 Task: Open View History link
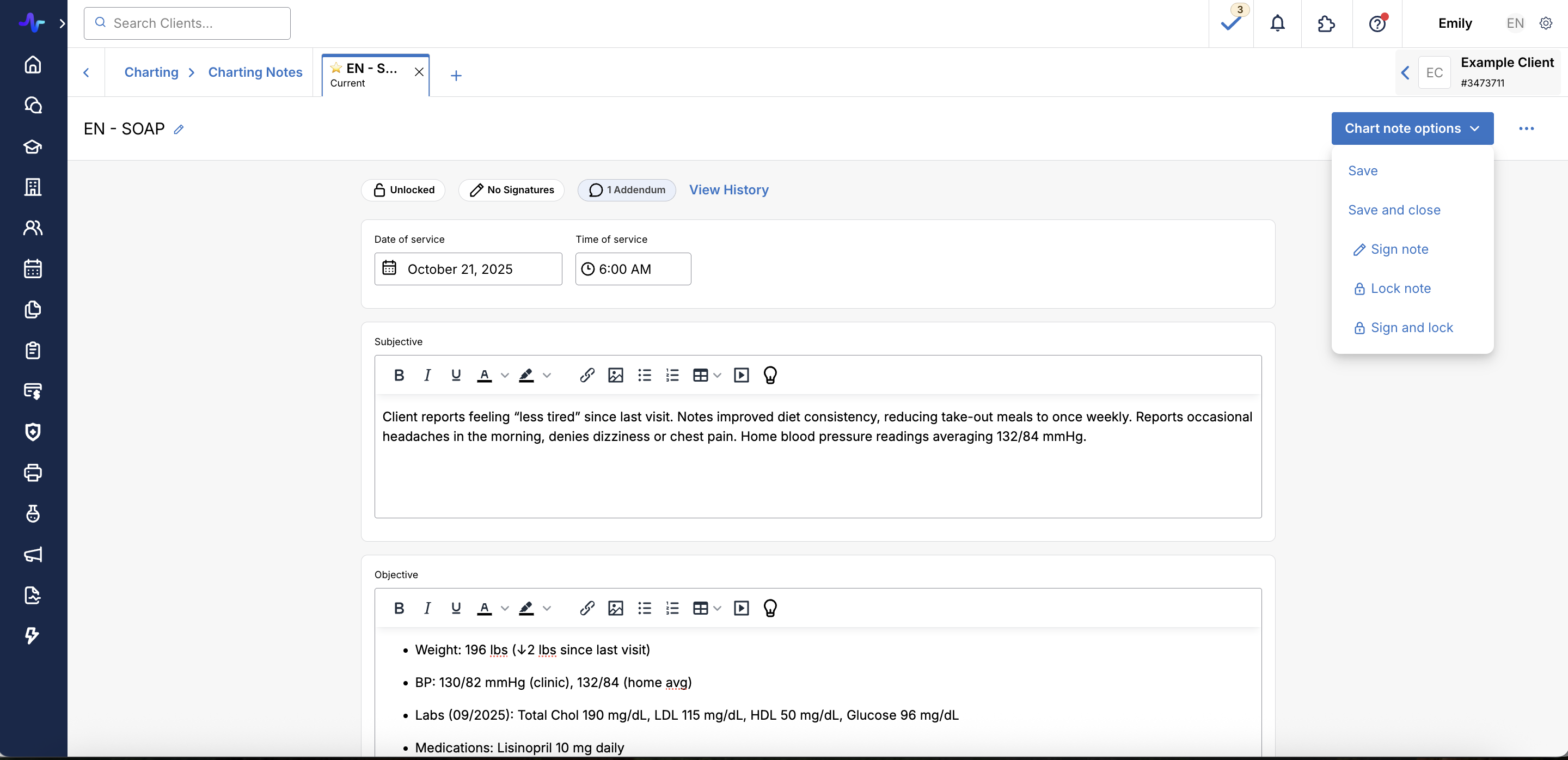[728, 190]
